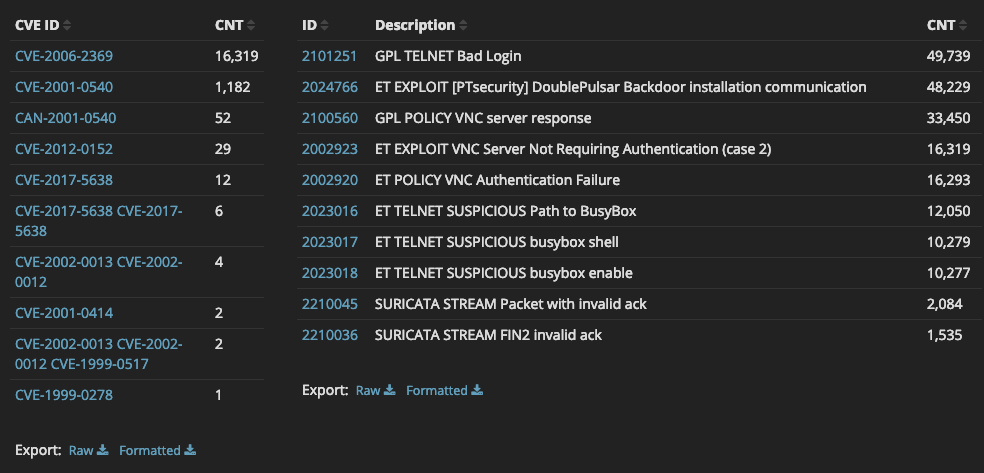Image resolution: width=984 pixels, height=473 pixels.
Task: Export signature table as Raw
Action: (375, 390)
